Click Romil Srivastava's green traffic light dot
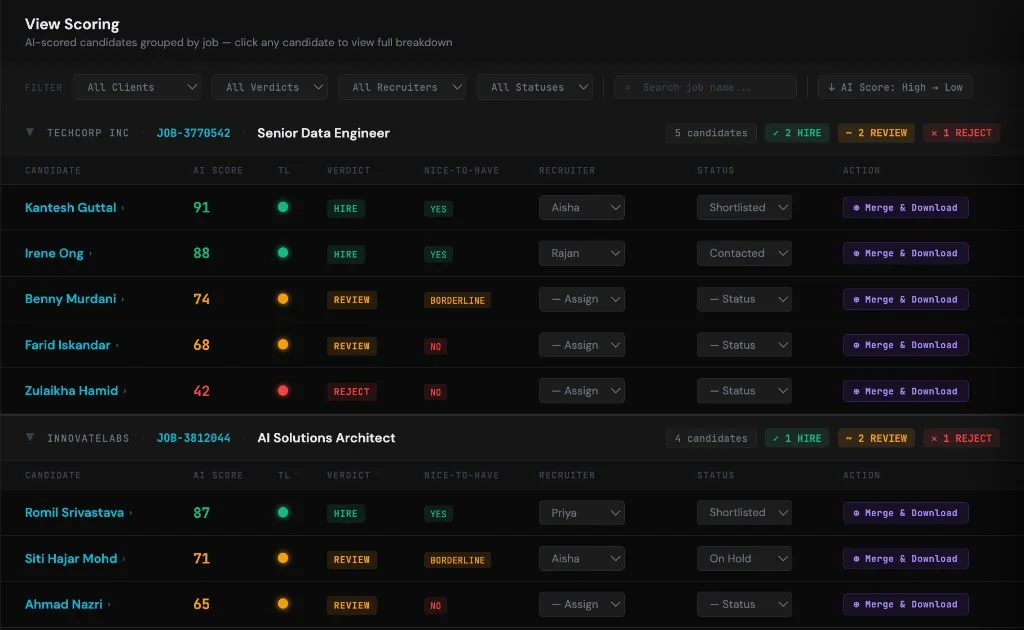Screen dimensions: 1024x630 coord(283,512)
